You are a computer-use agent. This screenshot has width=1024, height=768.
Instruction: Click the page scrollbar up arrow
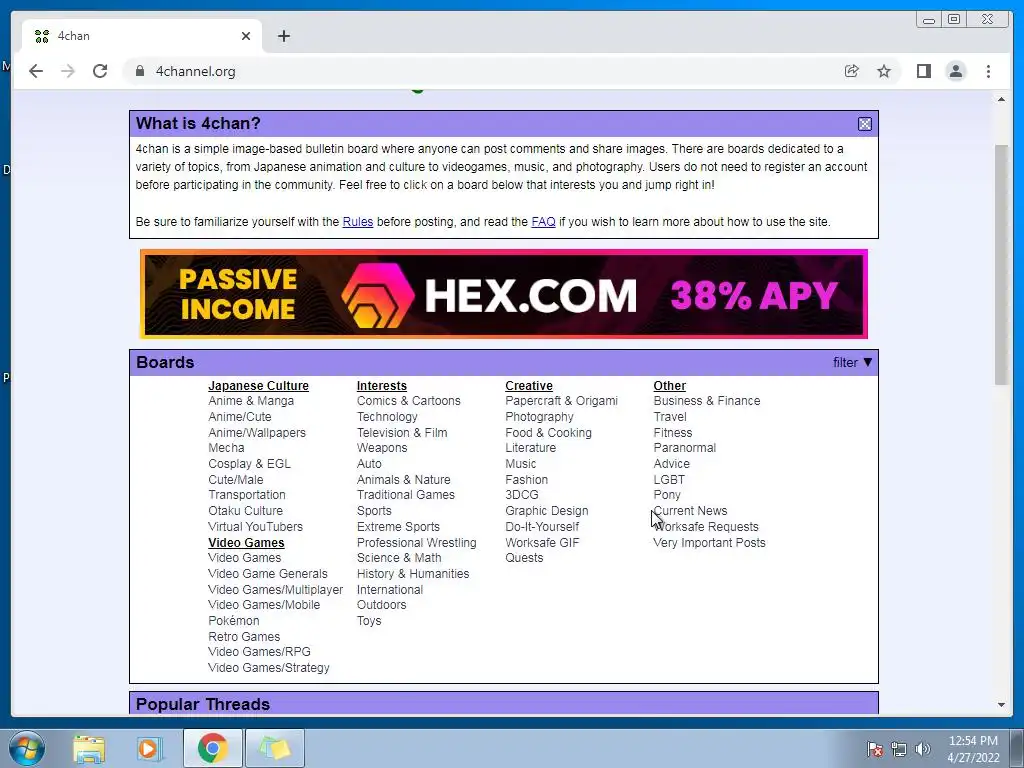(1001, 99)
